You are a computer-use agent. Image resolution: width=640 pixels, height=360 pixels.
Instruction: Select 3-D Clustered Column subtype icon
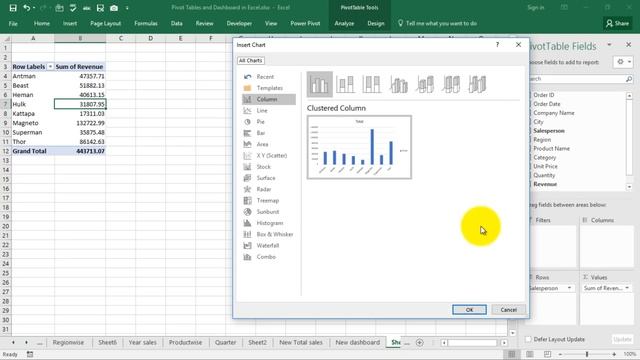point(398,84)
